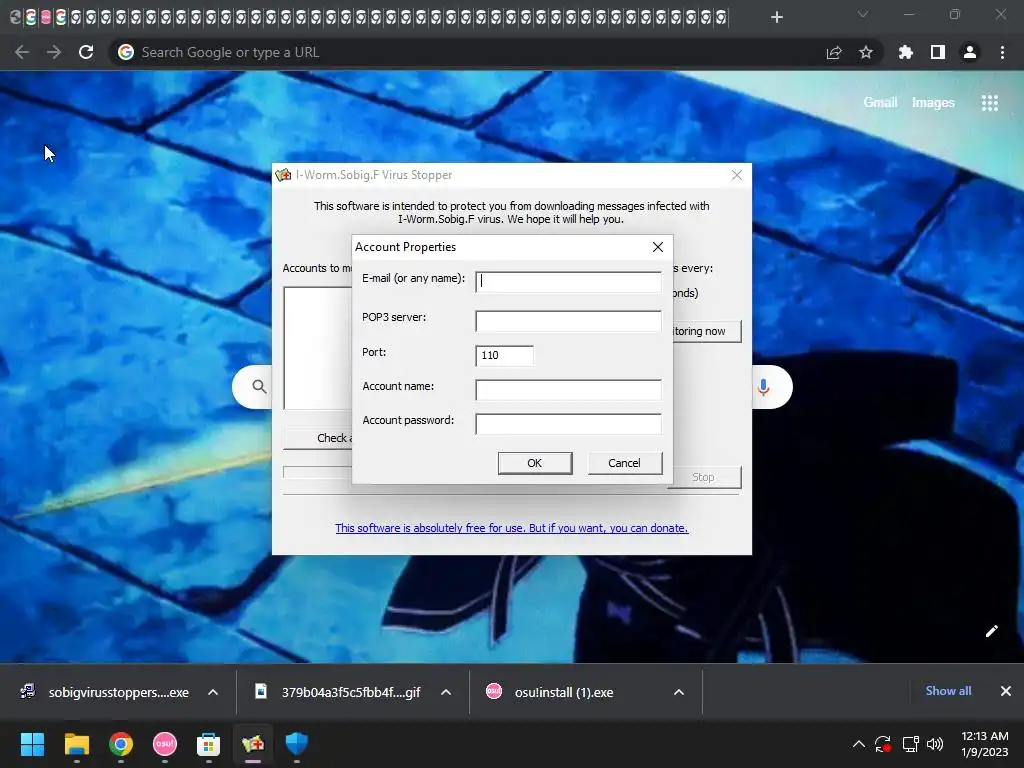Close the Account Properties dialog with X
The height and width of the screenshot is (768, 1024).
658,247
